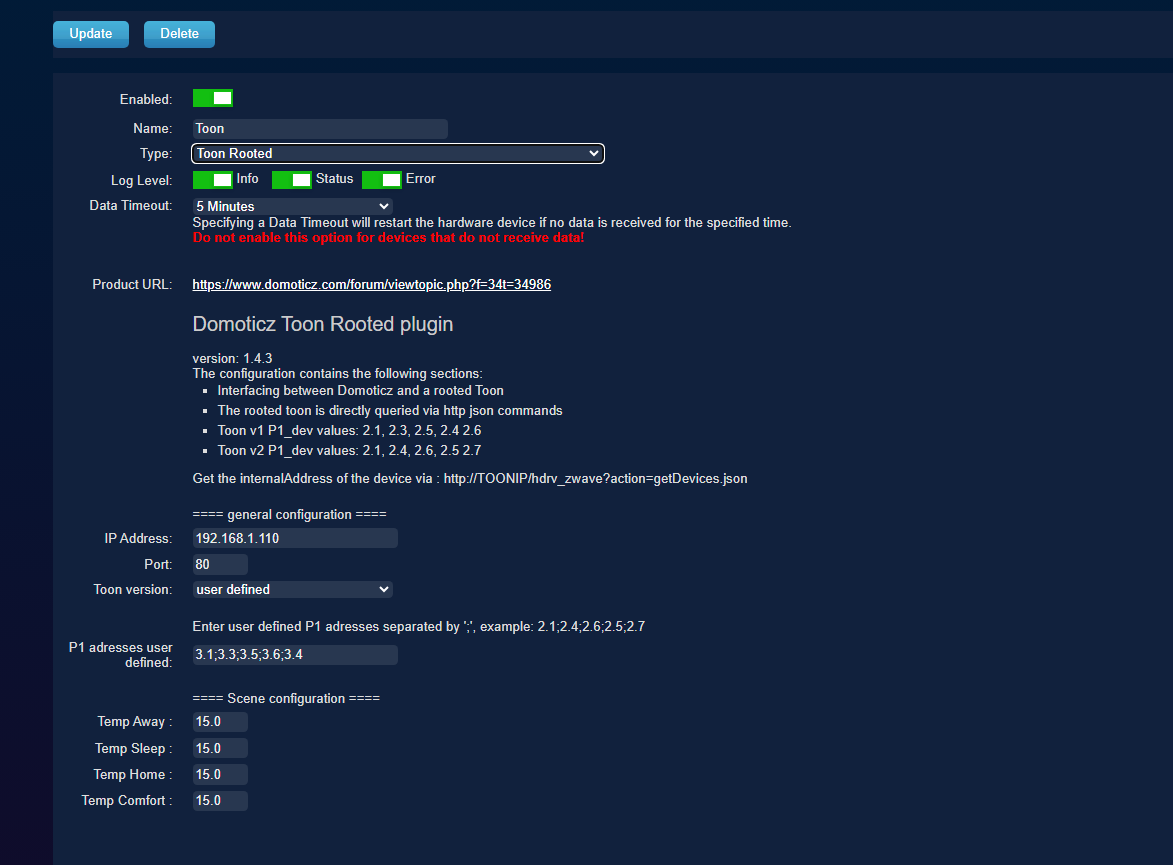Select the 'Toon v2 P1_dev values' bullet line
Viewport: 1173px width, 865px height.
pos(349,450)
